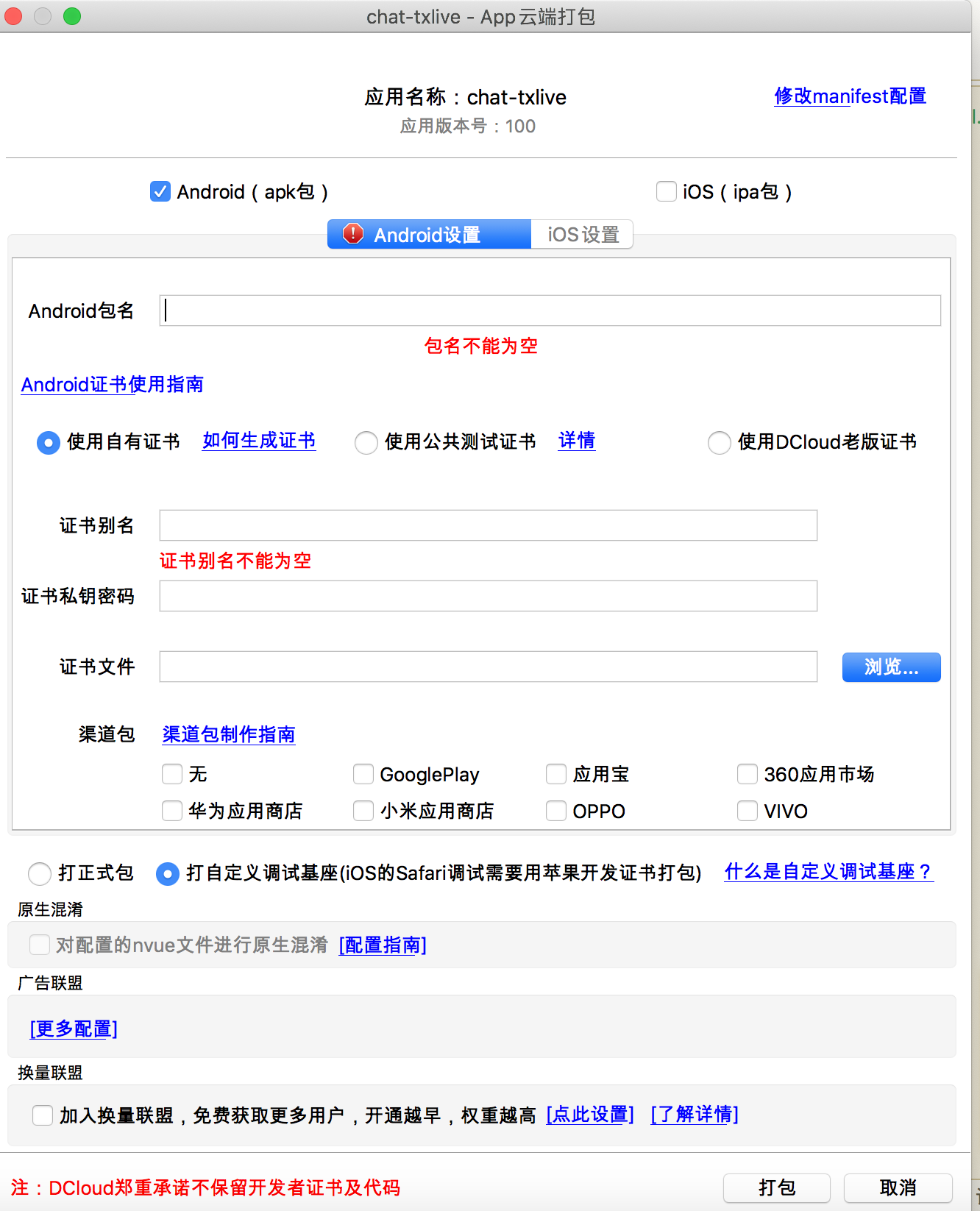This screenshot has width=980, height=1211.
Task: Click the 证书别名不能为空 error message
Action: [x=235, y=561]
